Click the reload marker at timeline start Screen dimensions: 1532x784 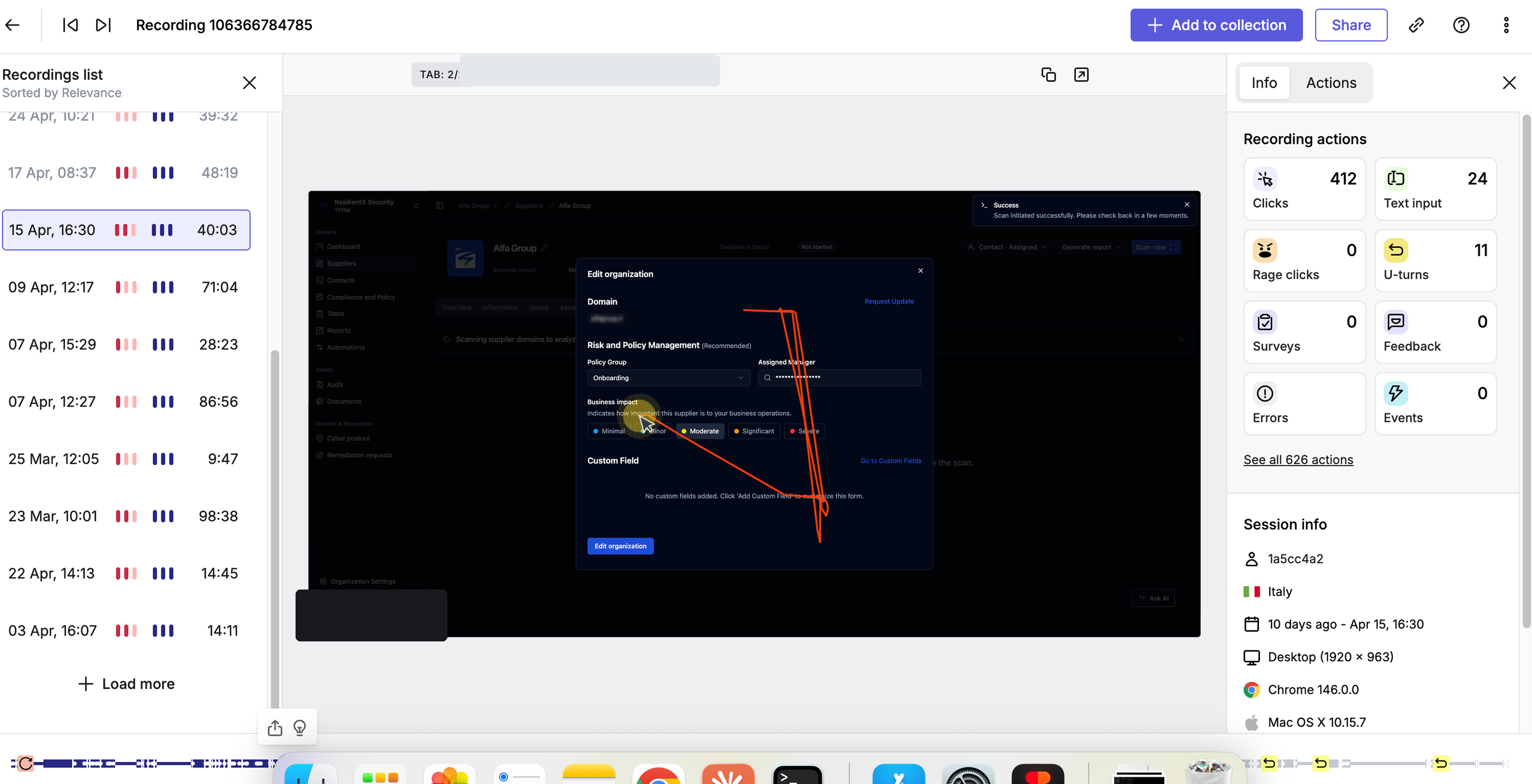click(x=25, y=763)
